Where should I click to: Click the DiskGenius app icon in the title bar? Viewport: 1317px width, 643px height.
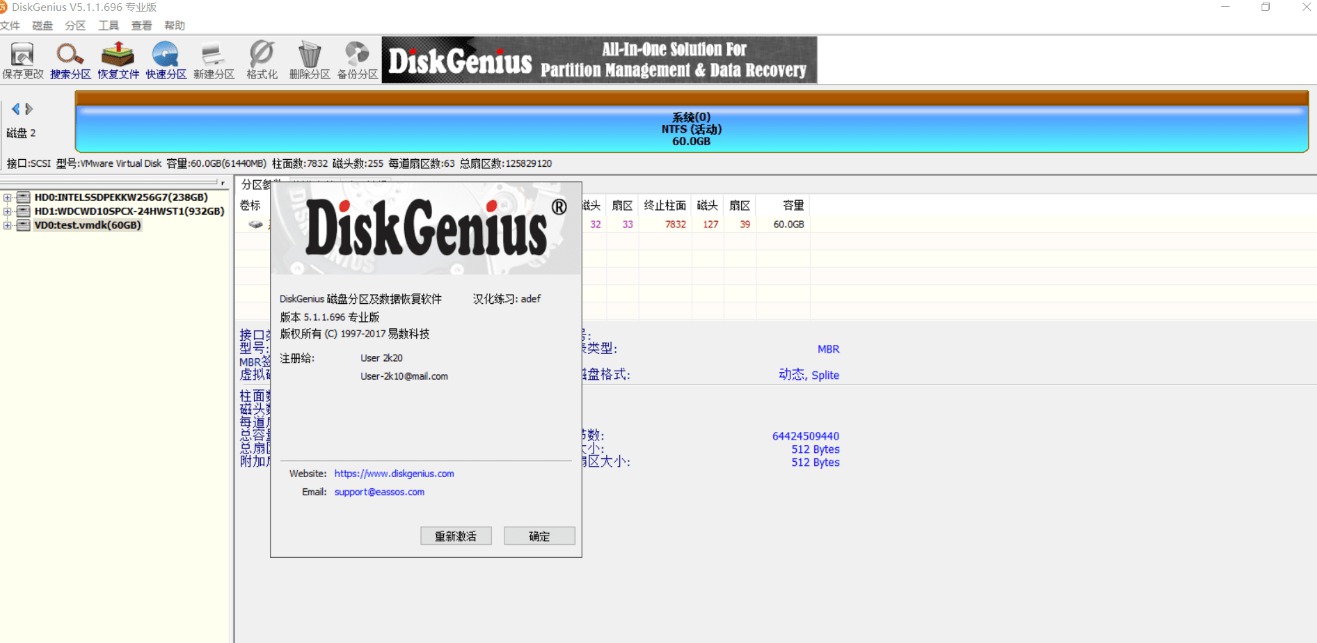click(x=5, y=7)
